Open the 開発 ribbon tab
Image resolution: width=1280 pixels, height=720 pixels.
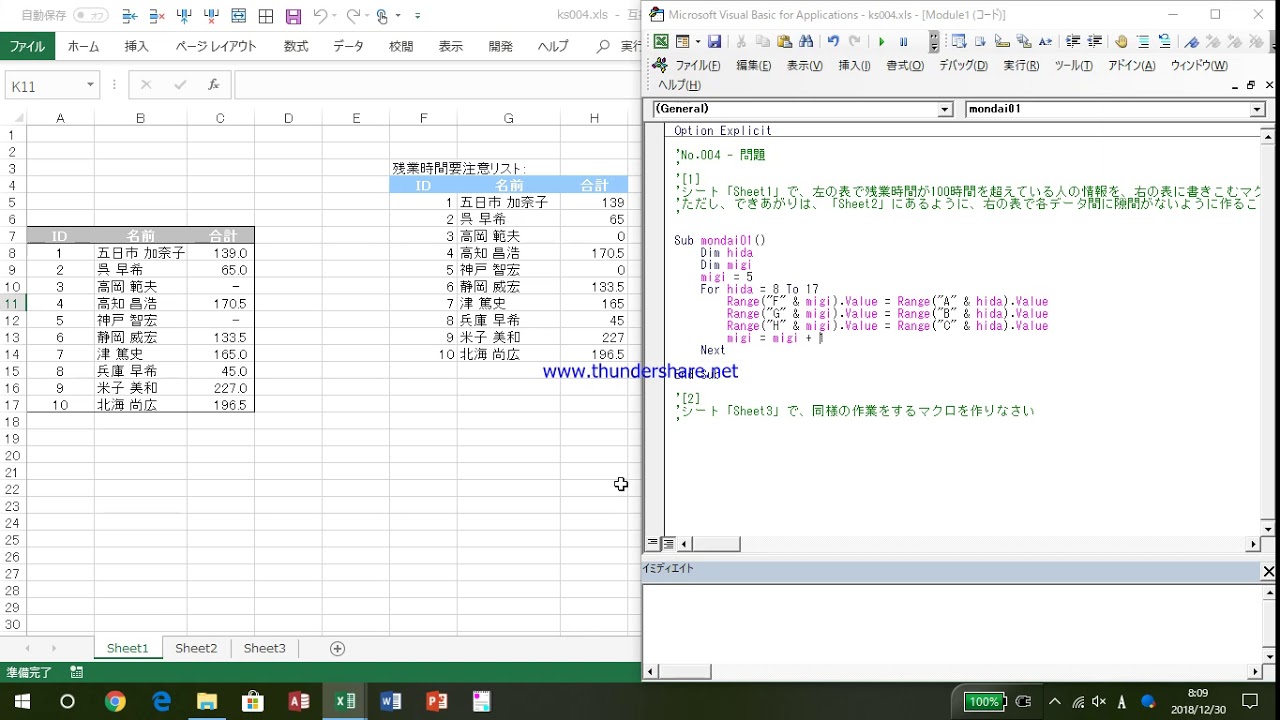coord(500,46)
